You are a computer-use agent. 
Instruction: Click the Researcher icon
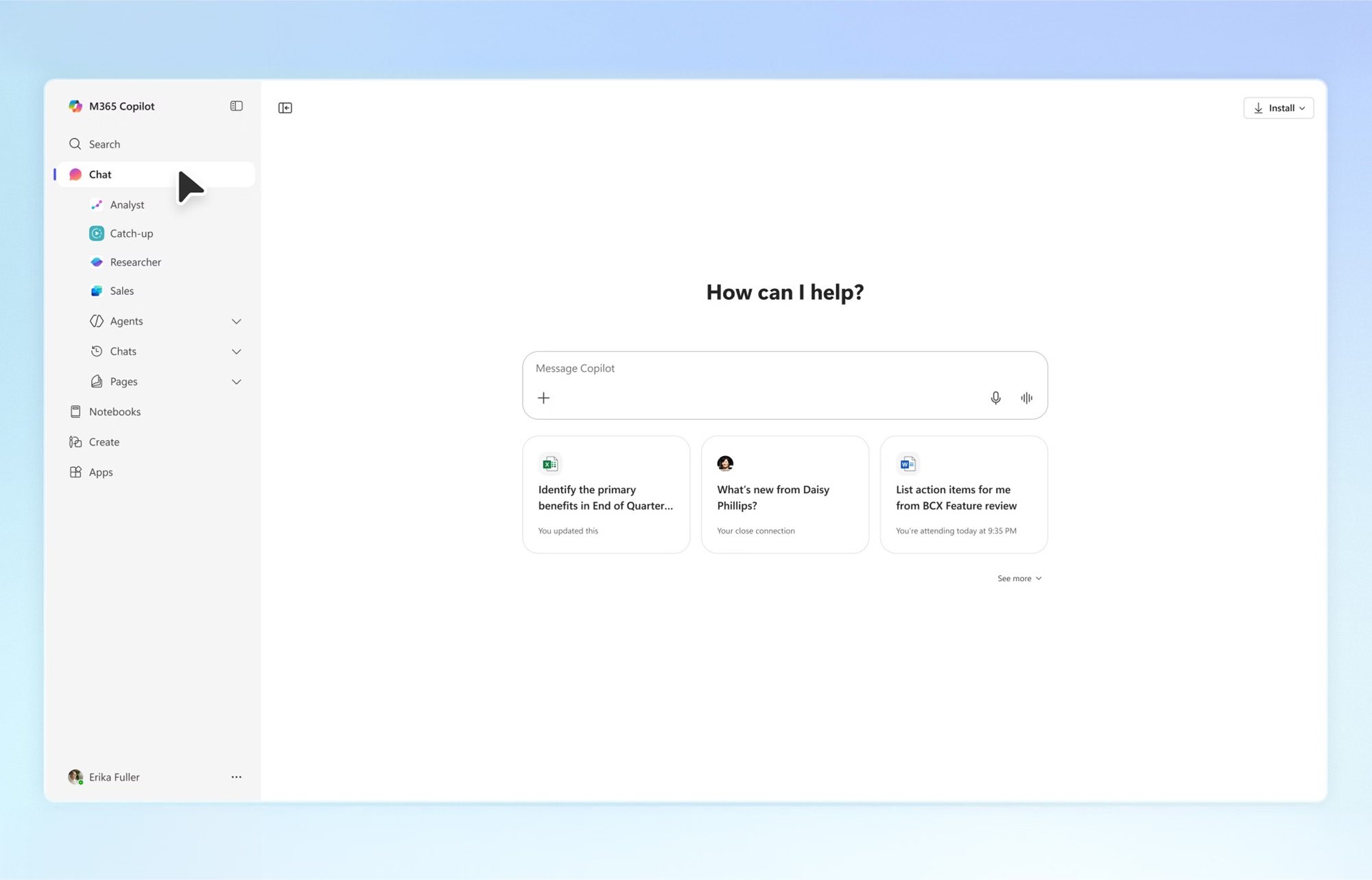pyautogui.click(x=97, y=262)
